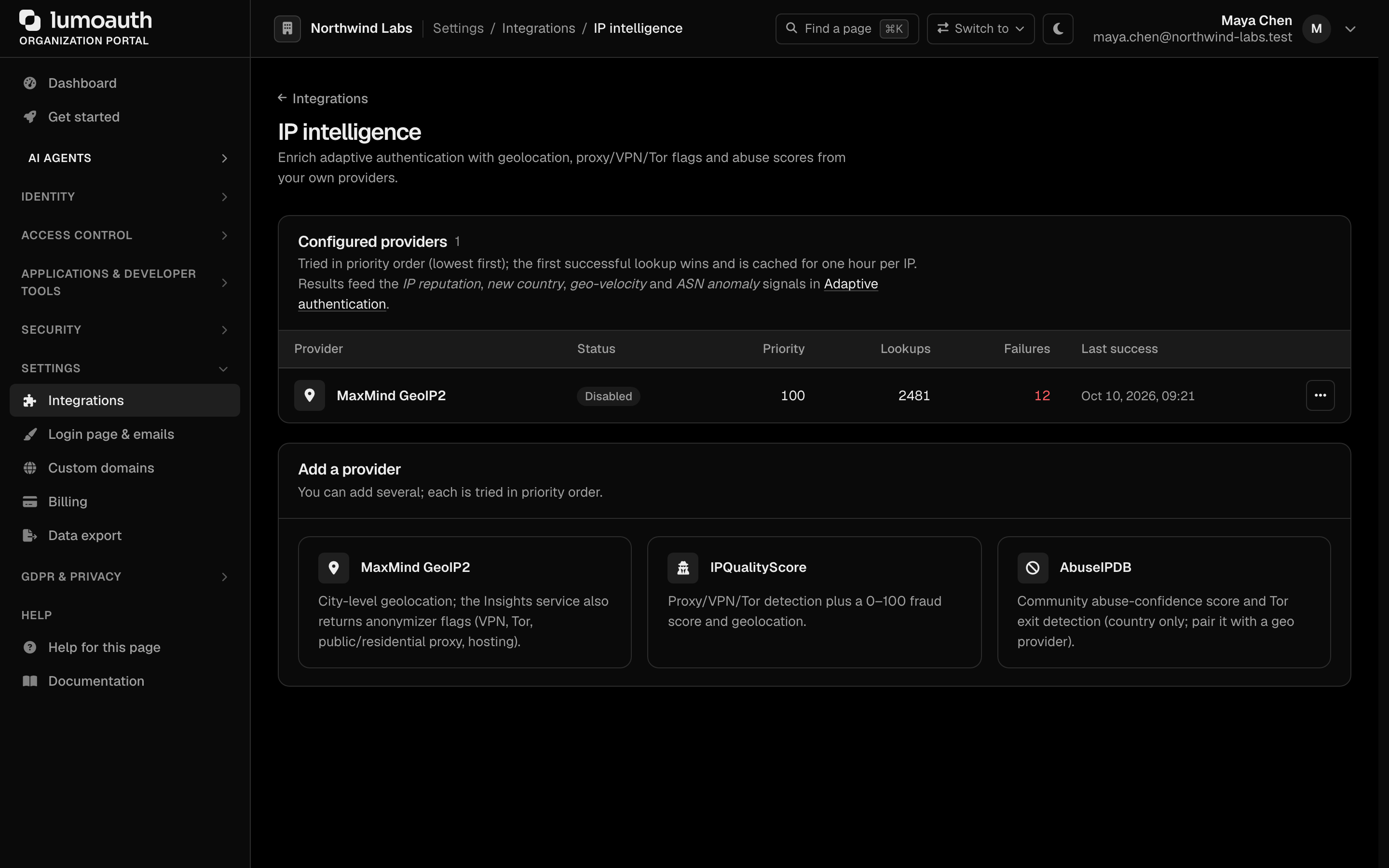1389x868 pixels.
Task: Select Integrations in the sidebar
Action: [124, 401]
